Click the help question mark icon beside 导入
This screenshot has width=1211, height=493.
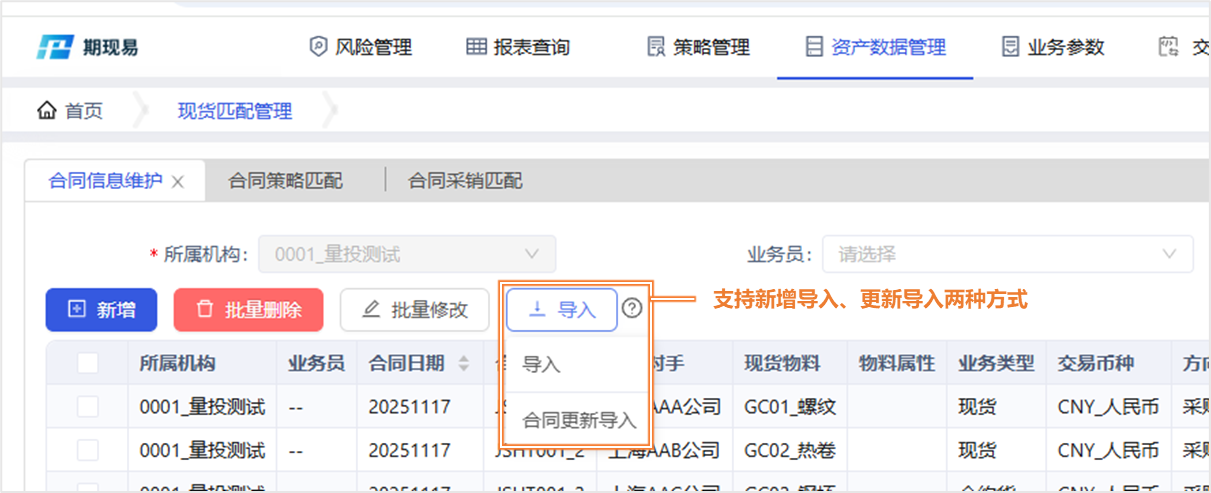pyautogui.click(x=632, y=309)
